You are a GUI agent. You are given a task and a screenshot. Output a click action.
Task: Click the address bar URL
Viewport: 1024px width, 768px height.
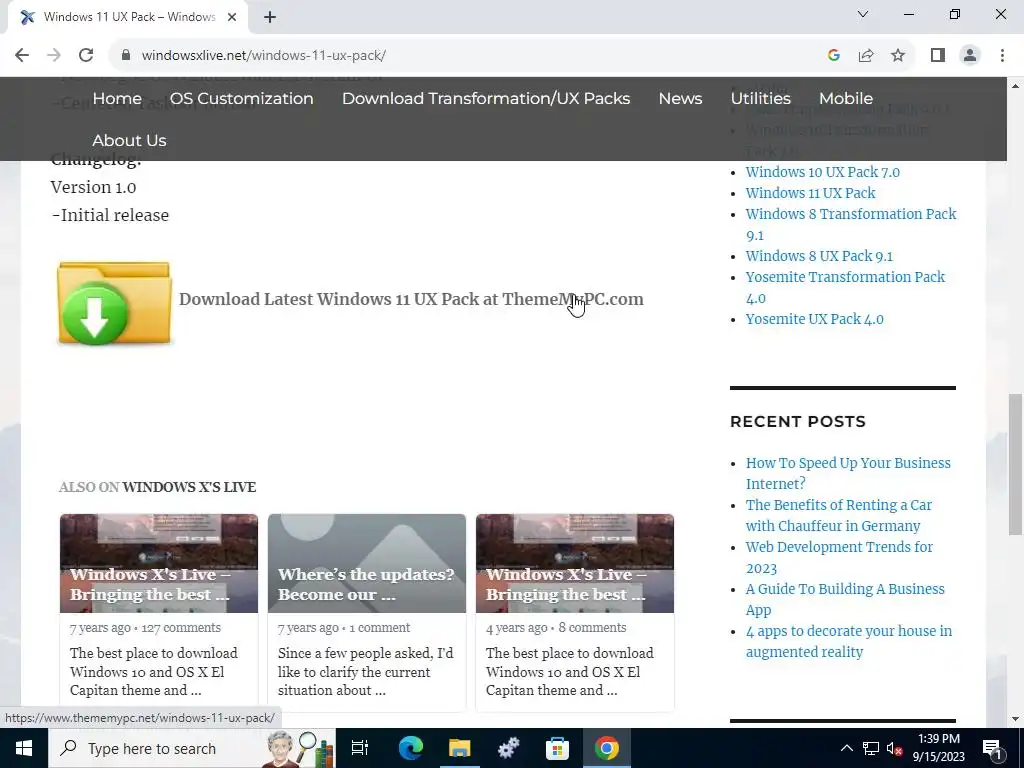[x=264, y=56]
